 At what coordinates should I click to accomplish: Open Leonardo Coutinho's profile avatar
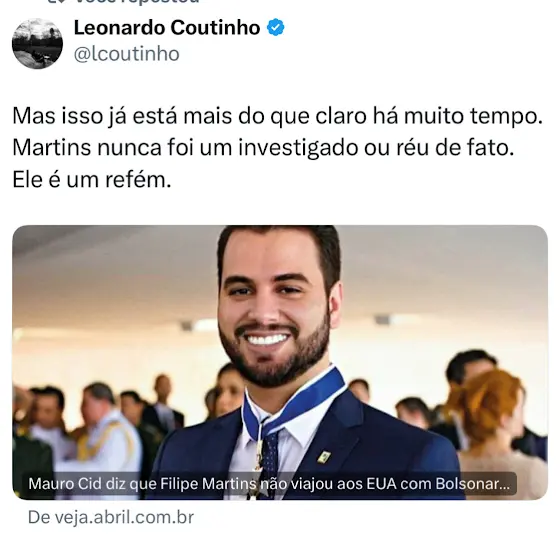click(x=38, y=43)
